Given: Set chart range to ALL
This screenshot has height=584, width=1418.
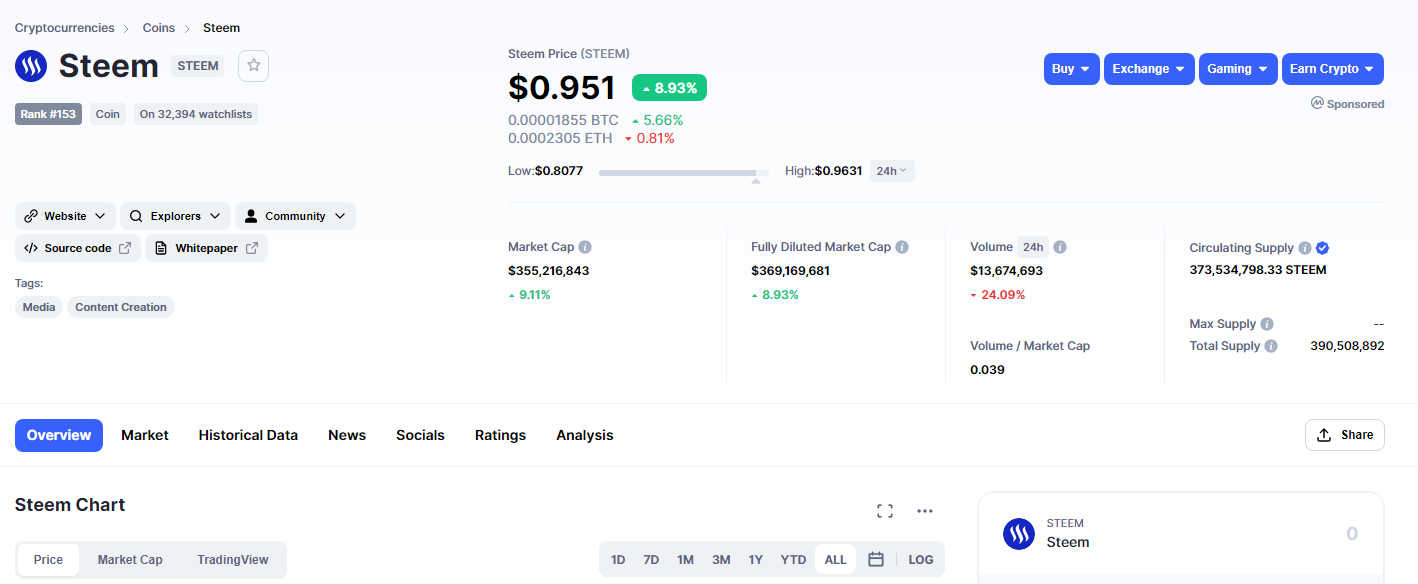Looking at the screenshot, I should tap(836, 560).
